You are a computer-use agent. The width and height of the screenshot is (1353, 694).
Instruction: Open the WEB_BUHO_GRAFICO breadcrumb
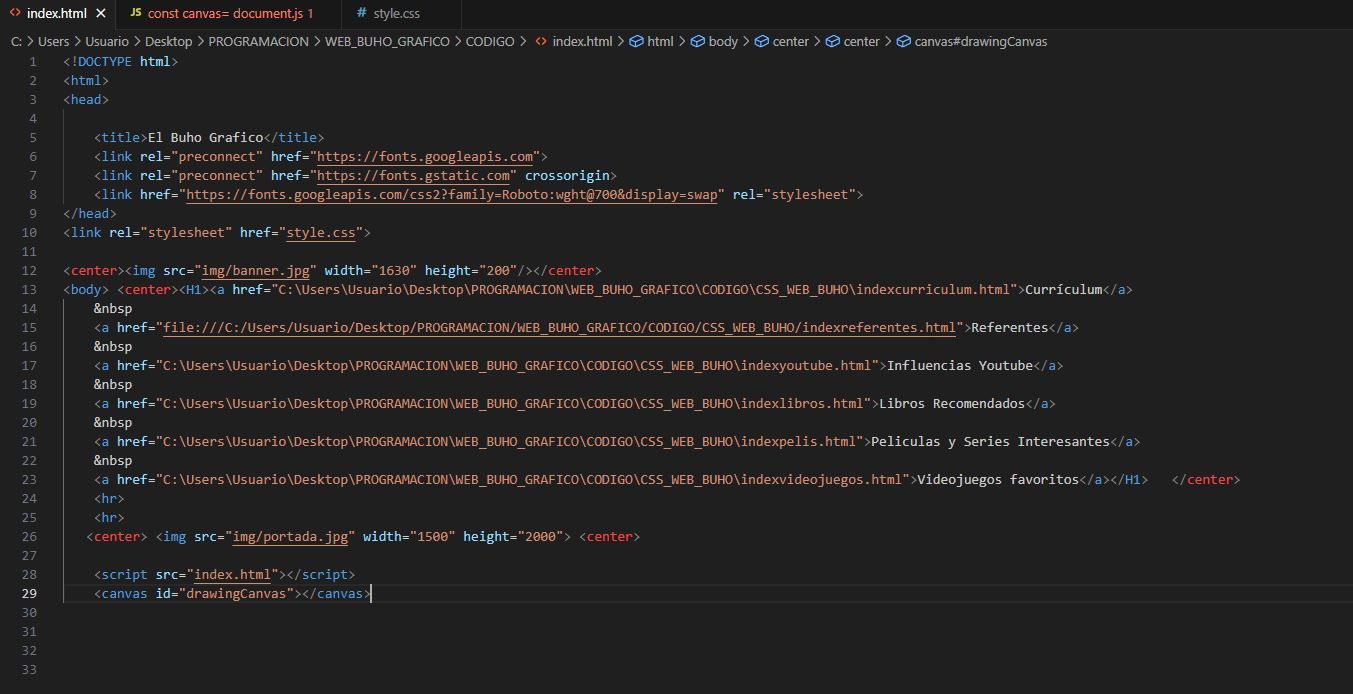point(387,41)
